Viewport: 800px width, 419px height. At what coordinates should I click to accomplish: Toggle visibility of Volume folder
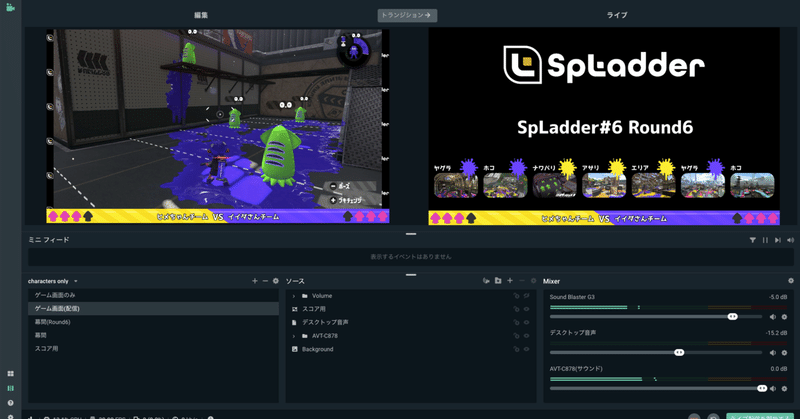click(527, 295)
